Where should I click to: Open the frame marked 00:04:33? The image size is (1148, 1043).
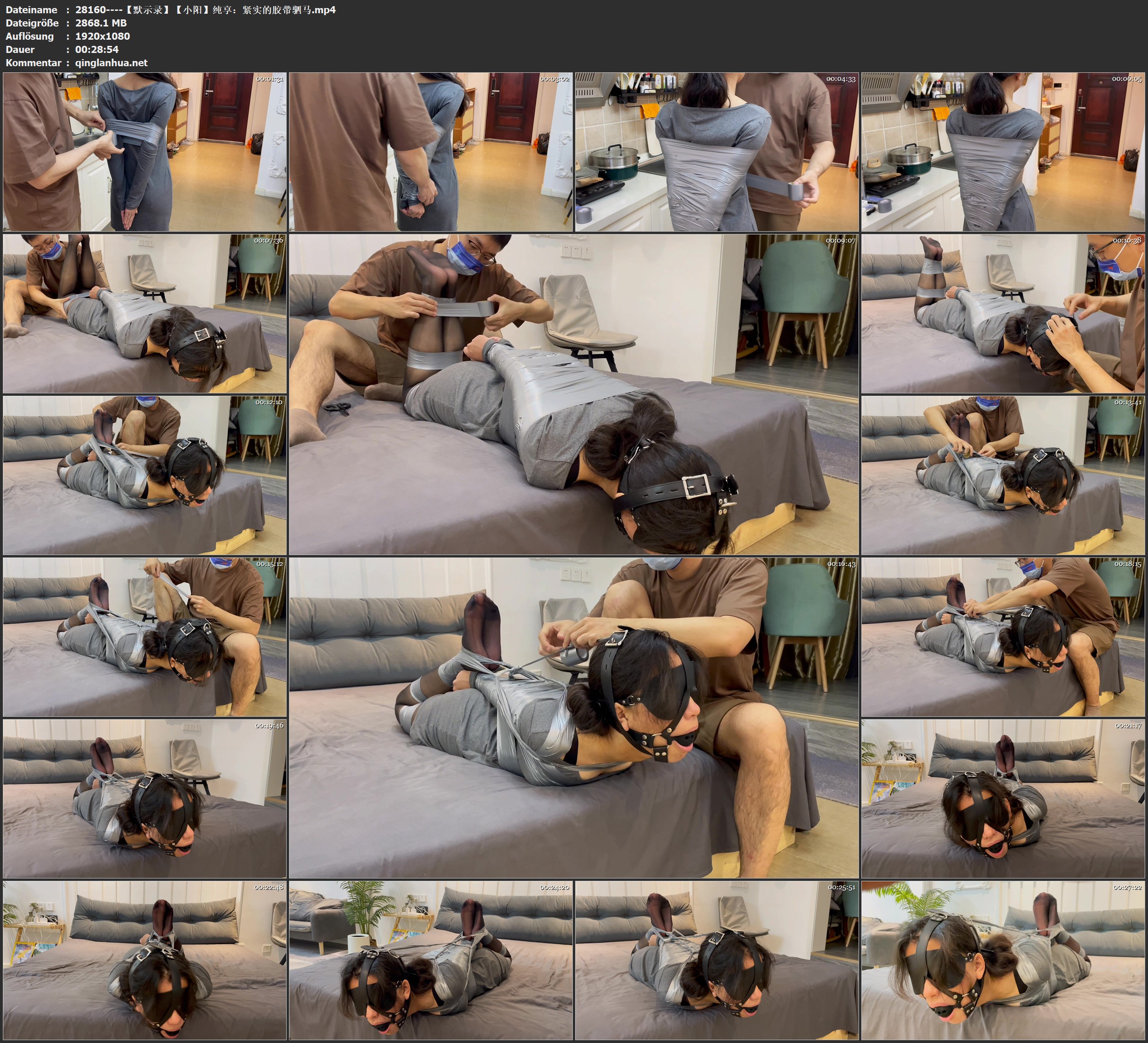tap(717, 151)
